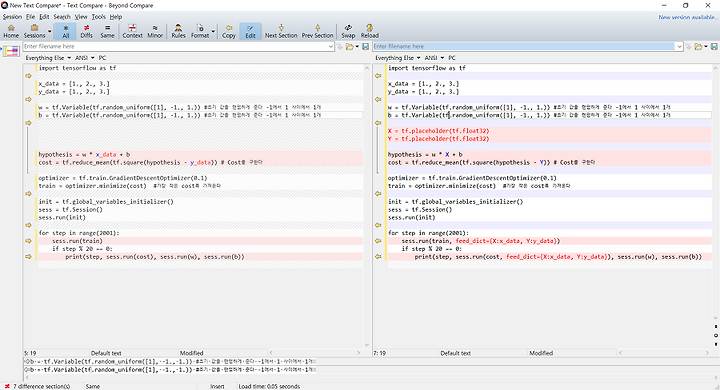Open Sessions from the toolbar
The height and width of the screenshot is (390, 720).
34,31
